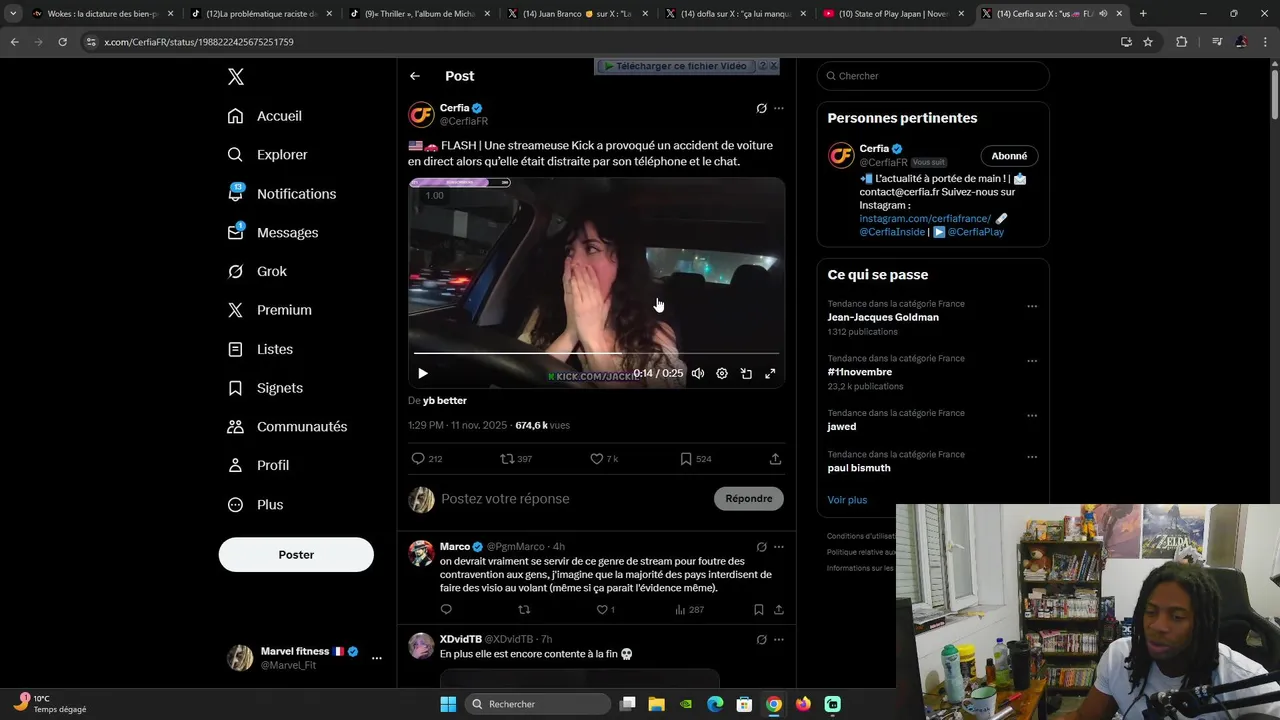Open more options on Marco's comment

(779, 547)
